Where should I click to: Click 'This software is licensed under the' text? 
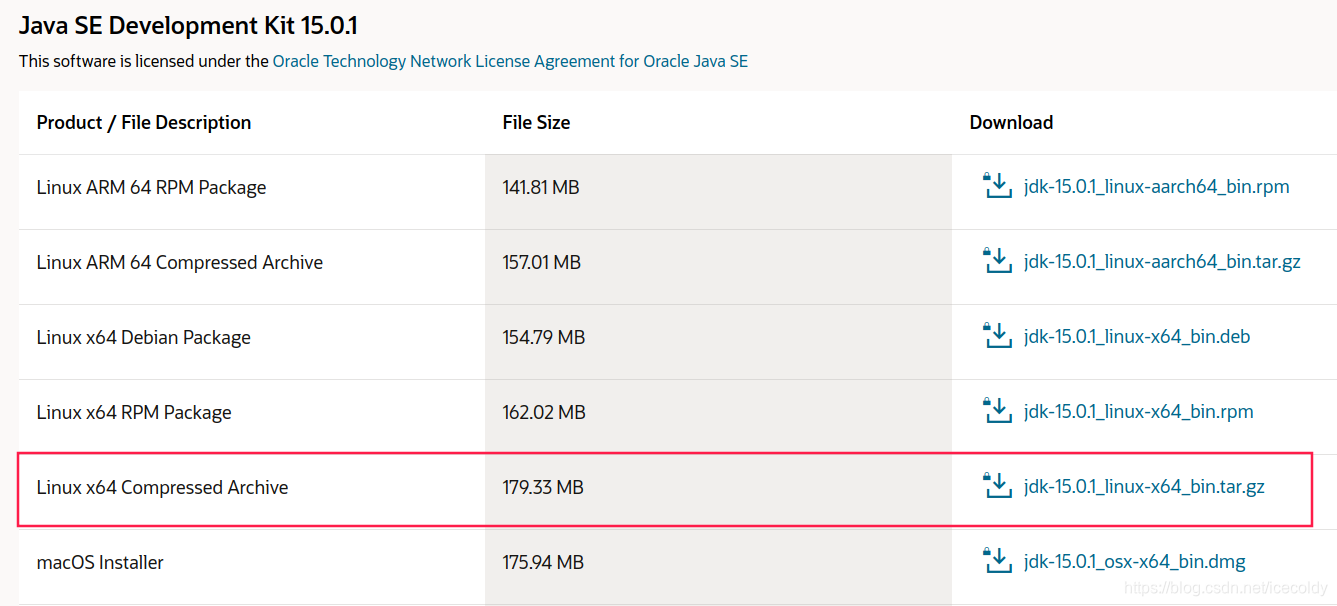click(x=144, y=61)
